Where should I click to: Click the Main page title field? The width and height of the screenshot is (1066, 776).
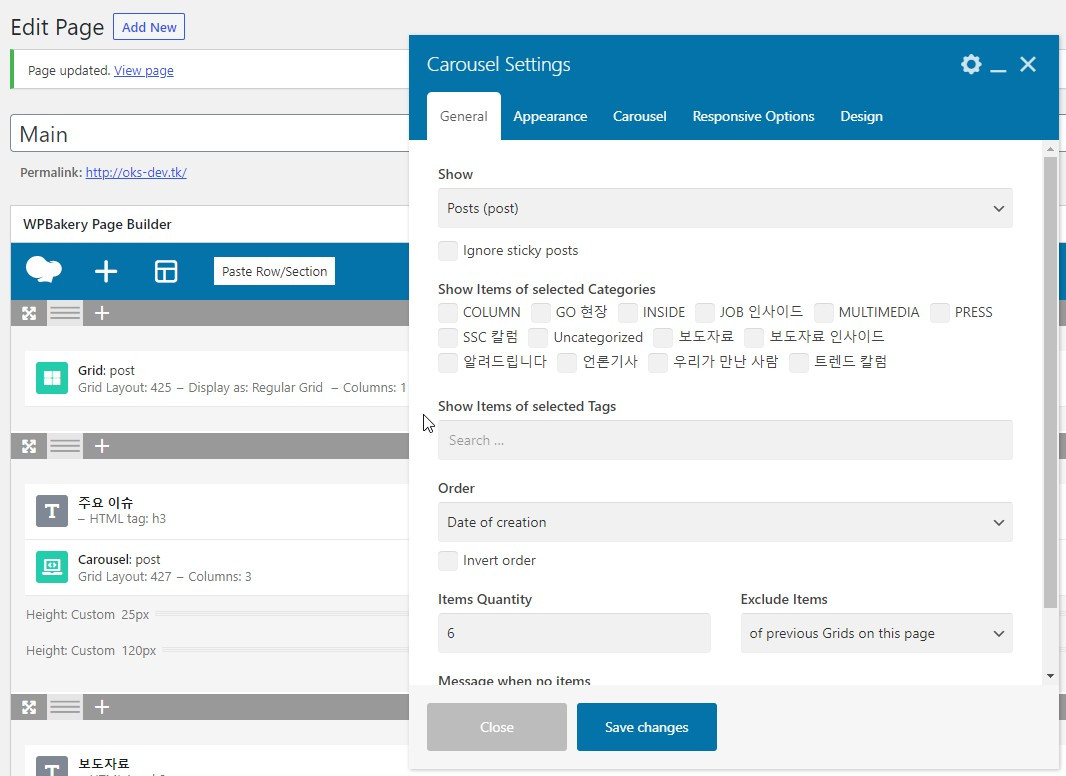click(x=209, y=133)
